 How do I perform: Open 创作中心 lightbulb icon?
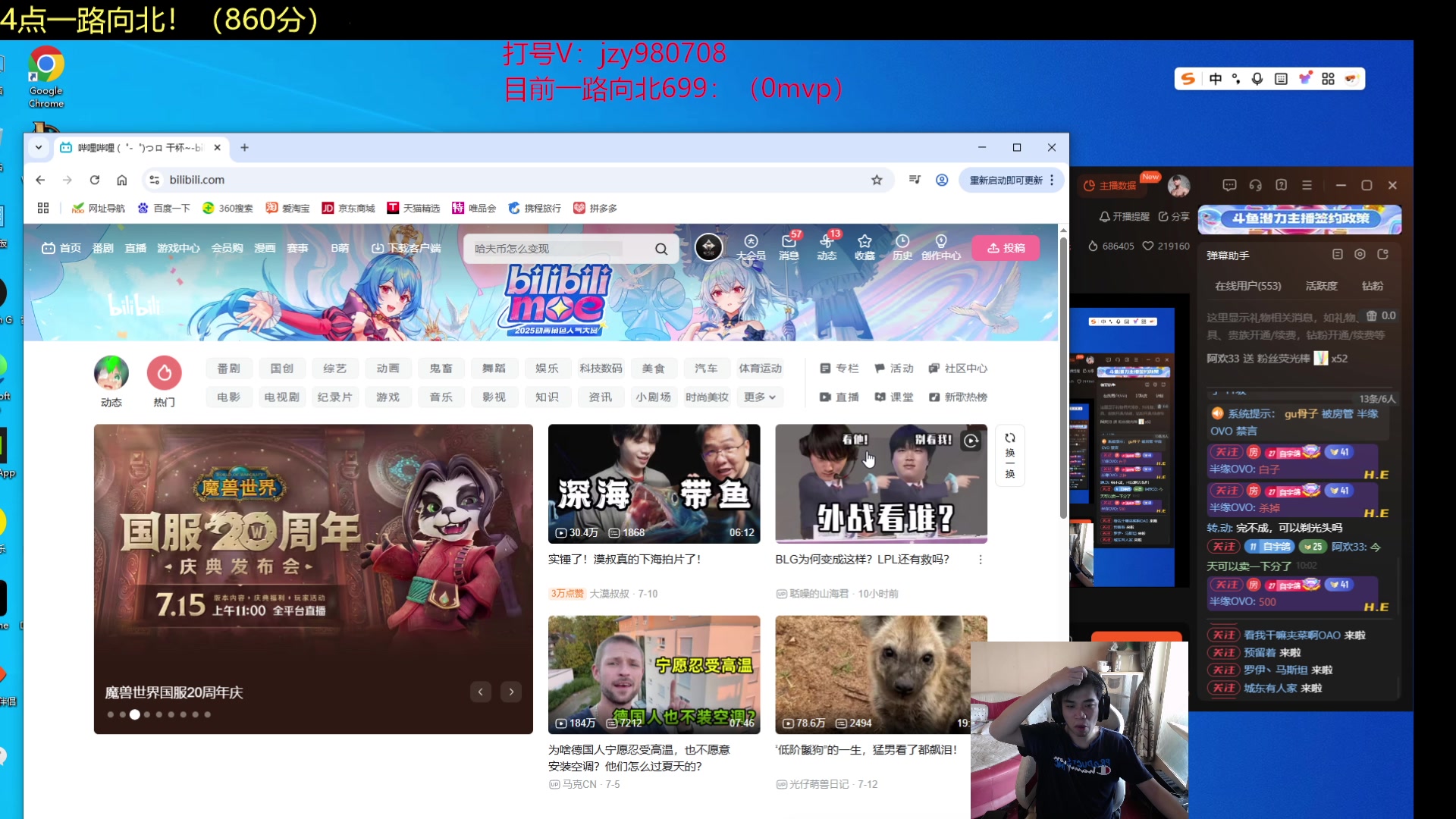[x=941, y=247]
